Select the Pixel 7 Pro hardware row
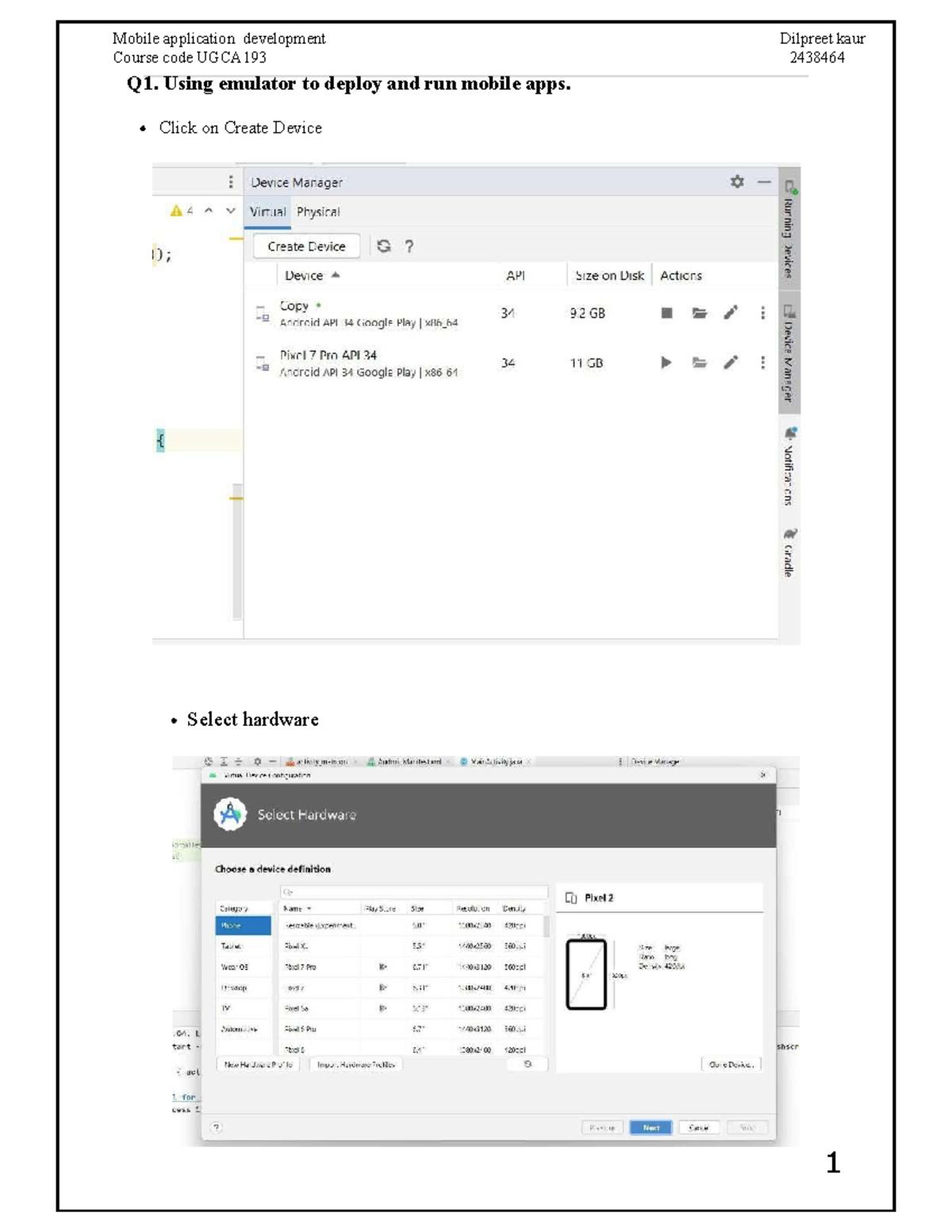This screenshot has width=952, height=1232. click(413, 967)
